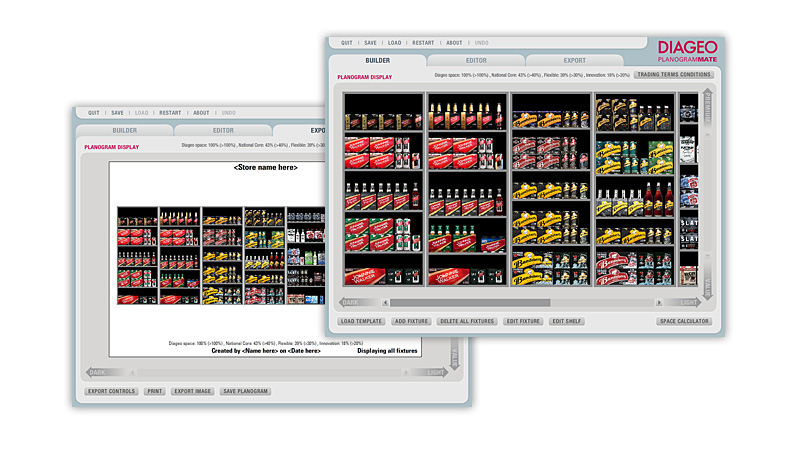Open the Space Calculator
Viewport: 800px width, 450px height.
click(x=684, y=321)
